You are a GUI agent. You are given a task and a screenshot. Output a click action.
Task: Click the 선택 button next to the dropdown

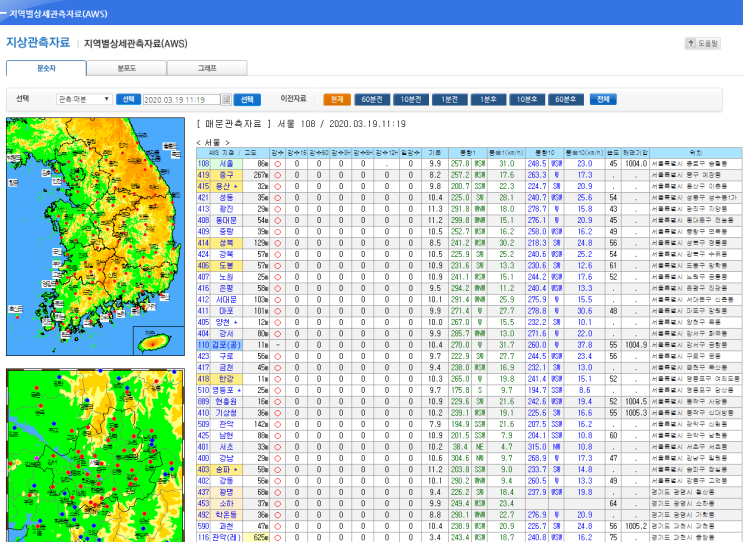click(x=128, y=99)
